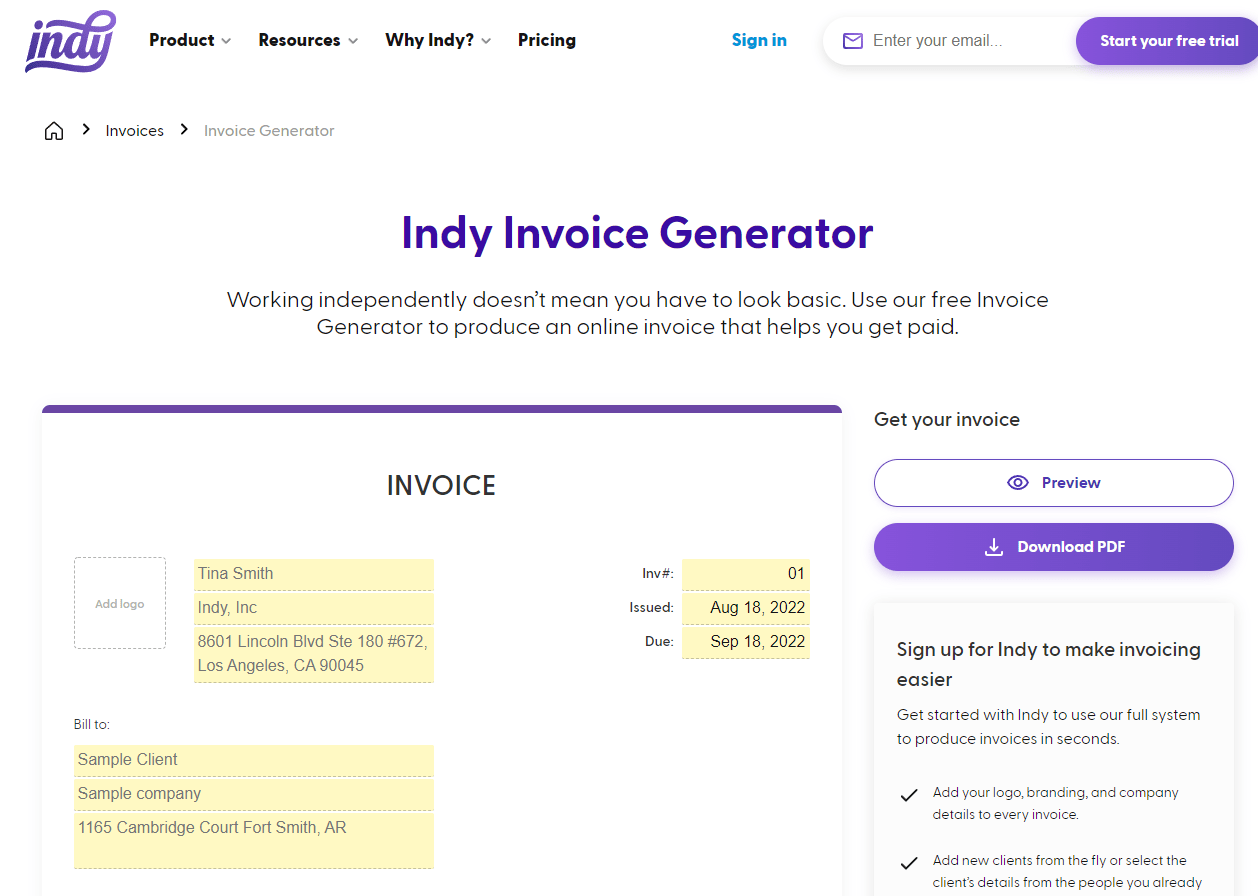
Task: Change the Due date Sep 18, 2022
Action: [x=745, y=642]
